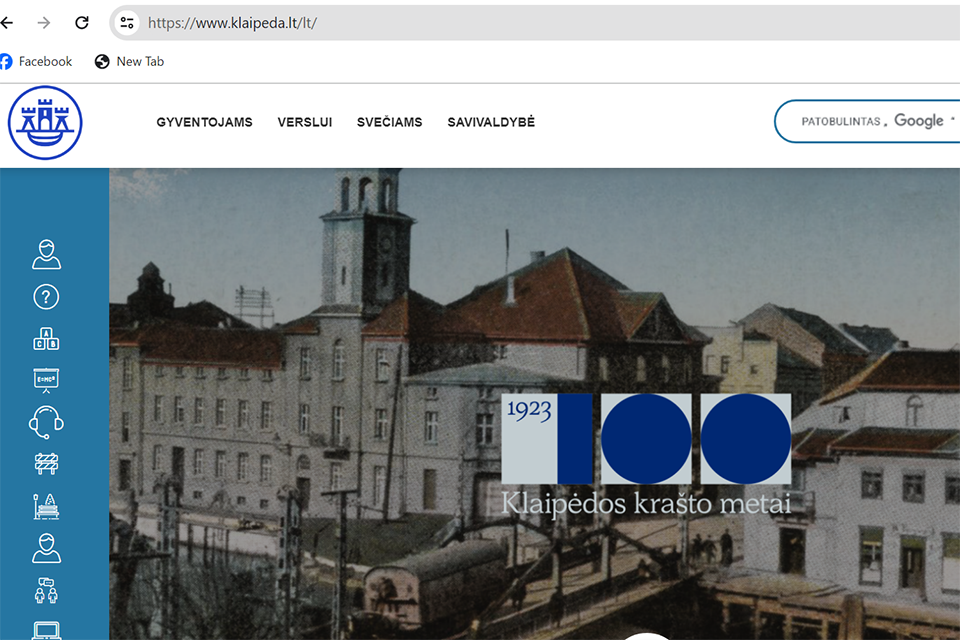Open the question mark help icon in sidebar
This screenshot has height=640, width=960.
46,297
